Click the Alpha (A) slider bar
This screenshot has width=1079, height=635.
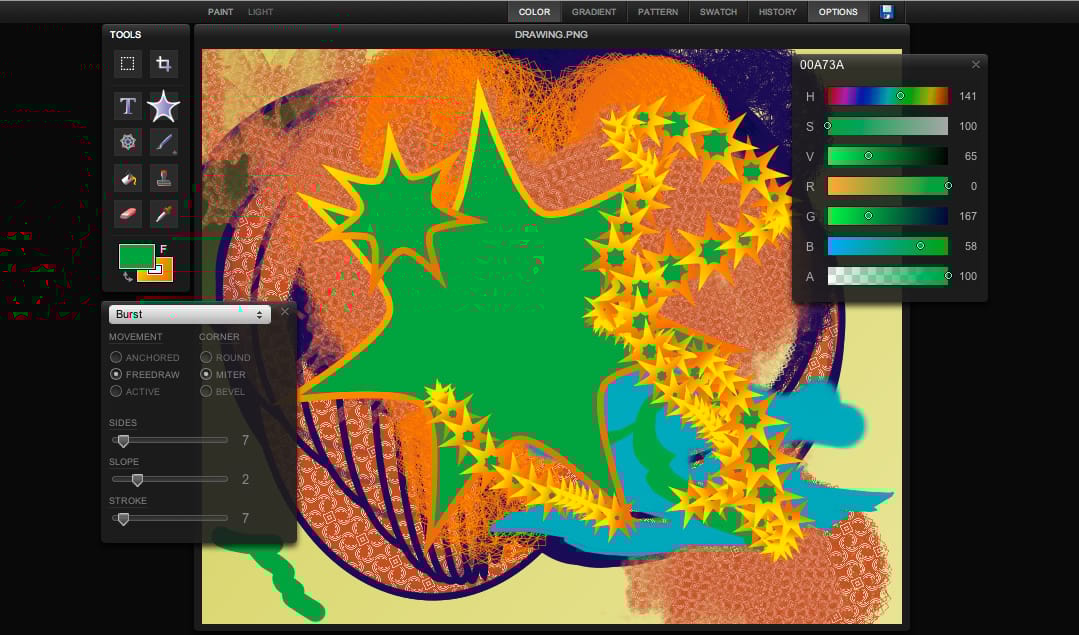pyautogui.click(x=888, y=276)
